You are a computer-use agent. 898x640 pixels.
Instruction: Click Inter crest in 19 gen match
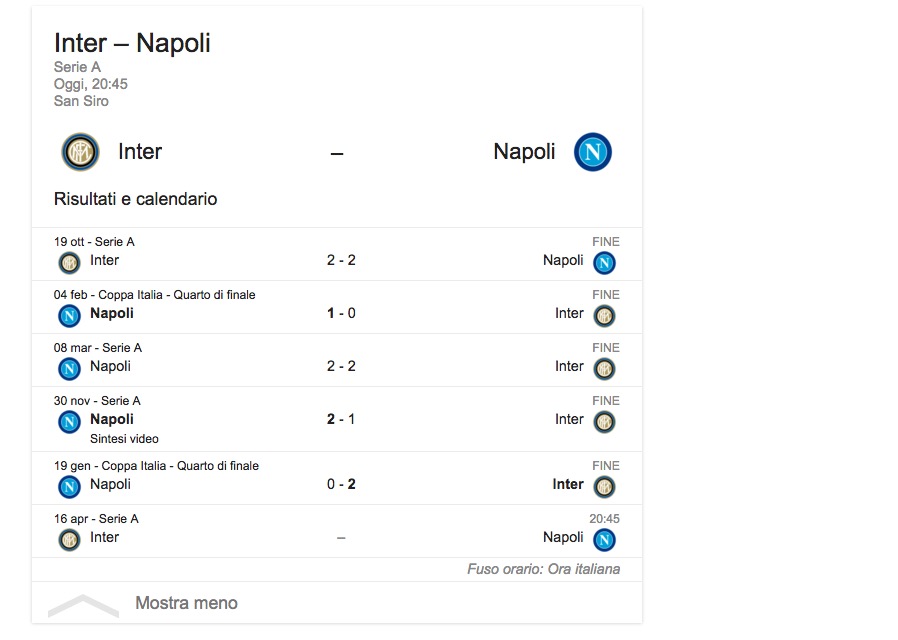pos(604,487)
